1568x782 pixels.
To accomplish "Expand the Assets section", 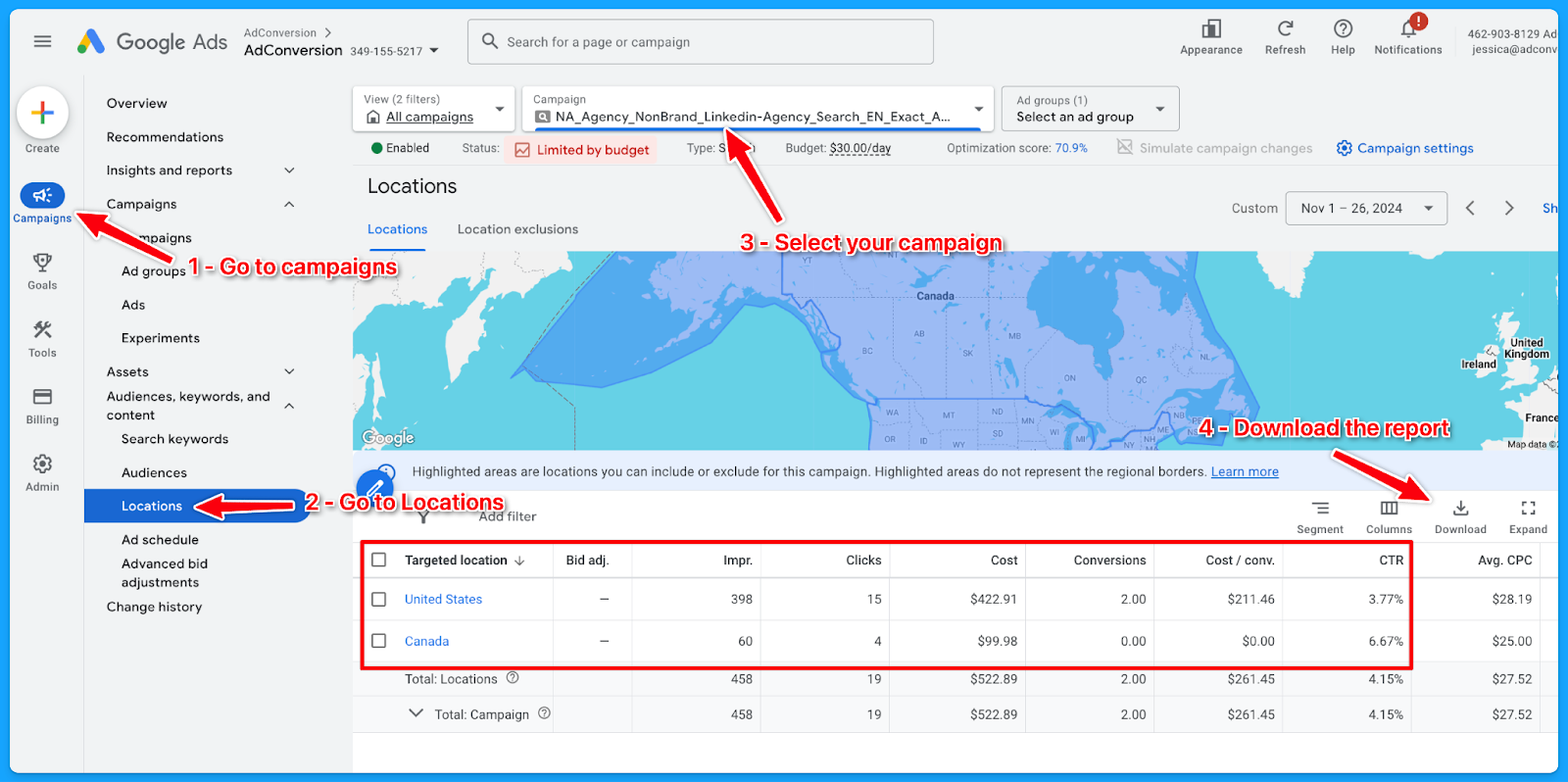I will [x=289, y=371].
